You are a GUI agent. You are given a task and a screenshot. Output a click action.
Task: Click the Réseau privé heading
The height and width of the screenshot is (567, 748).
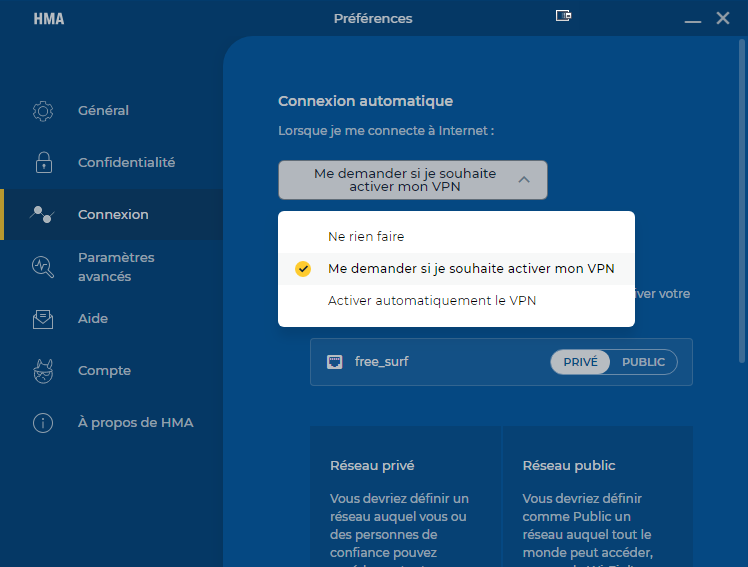(372, 465)
